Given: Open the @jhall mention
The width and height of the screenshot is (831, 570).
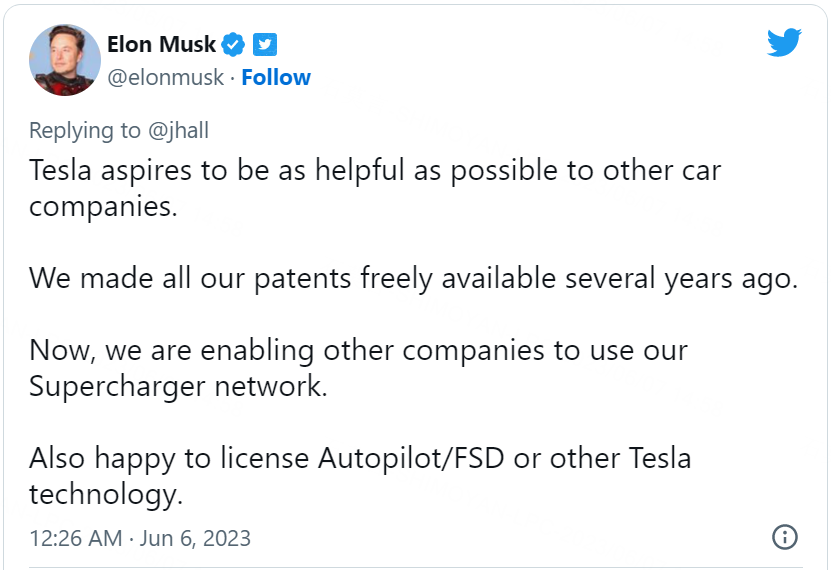Looking at the screenshot, I should click(179, 130).
